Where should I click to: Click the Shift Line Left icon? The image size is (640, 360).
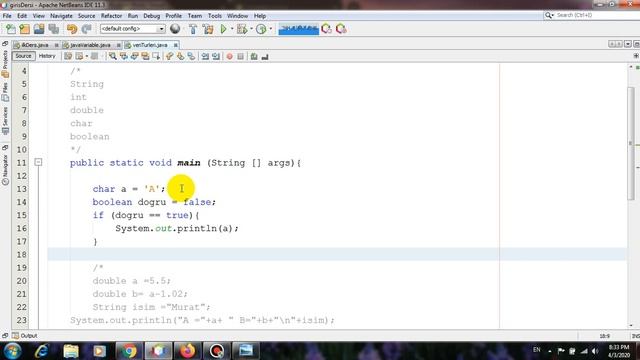[x=205, y=56]
